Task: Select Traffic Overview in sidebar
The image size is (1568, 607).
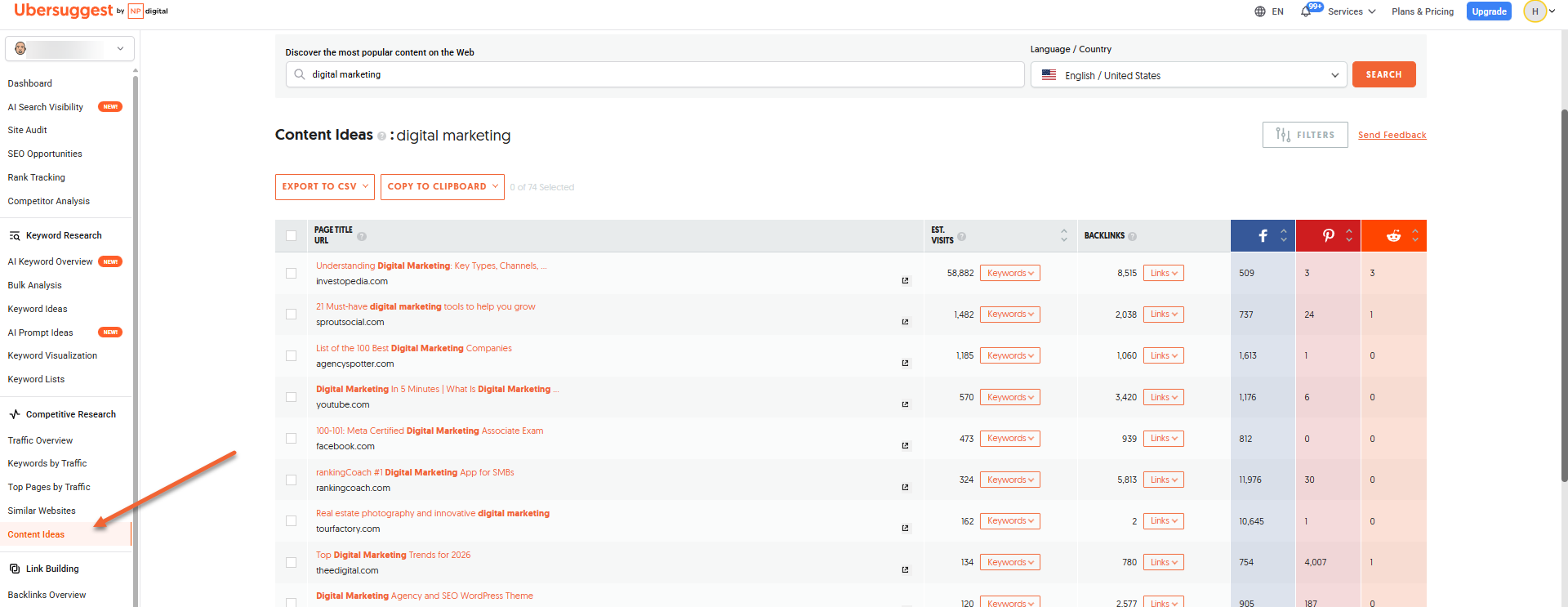Action: click(40, 440)
